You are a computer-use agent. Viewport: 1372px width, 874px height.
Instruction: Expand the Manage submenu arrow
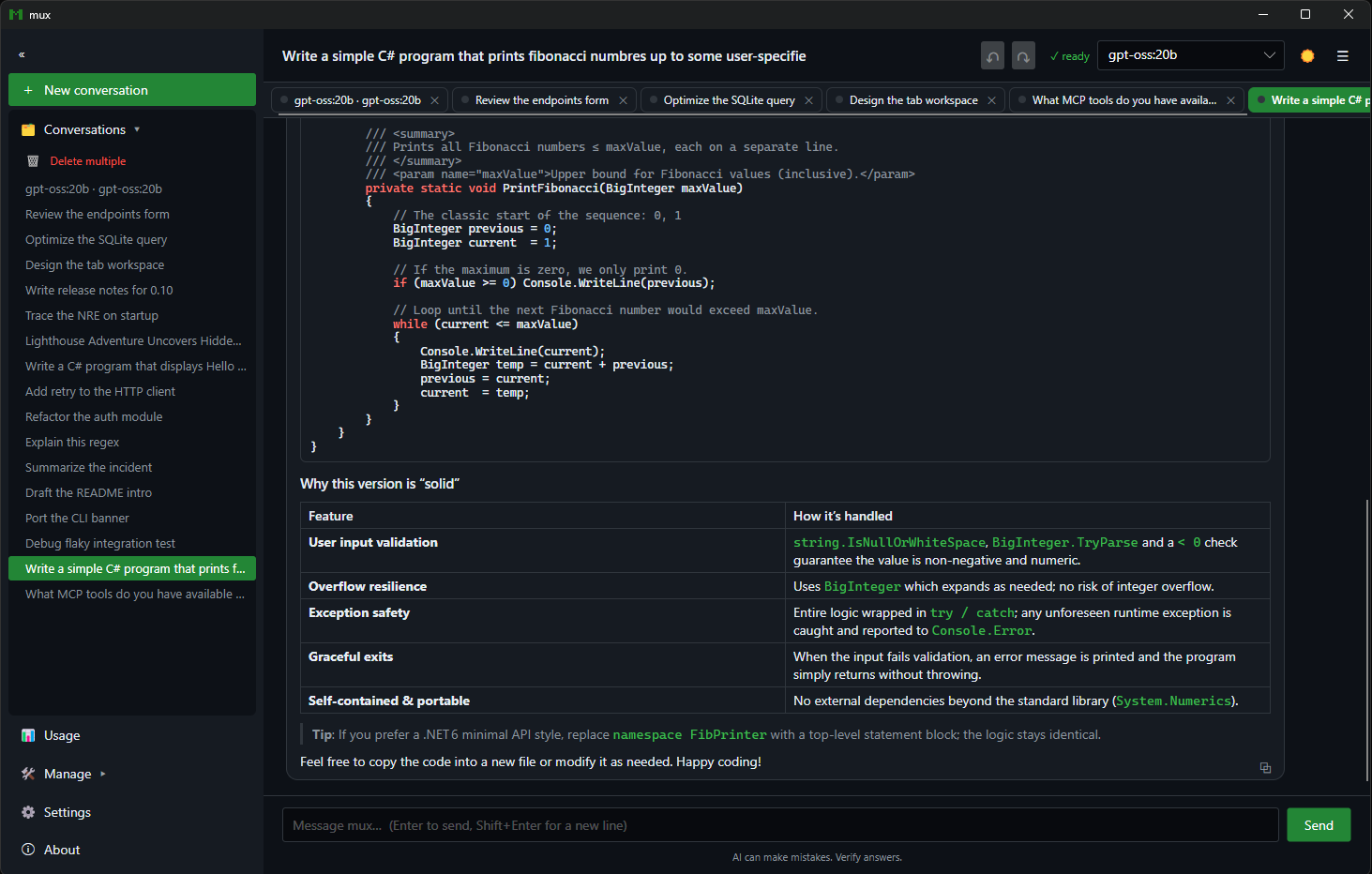[103, 775]
